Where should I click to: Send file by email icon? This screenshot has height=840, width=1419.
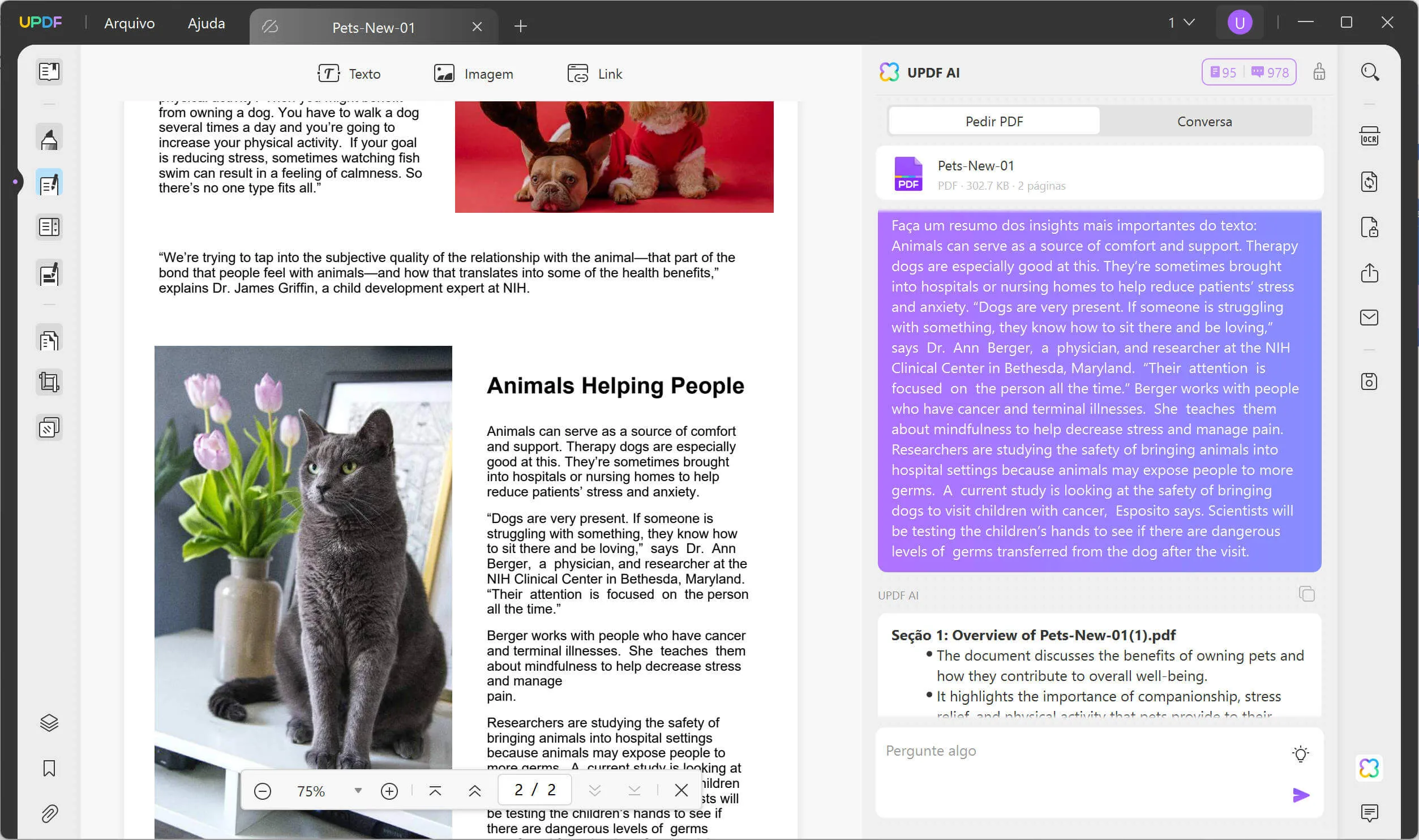(x=1369, y=318)
